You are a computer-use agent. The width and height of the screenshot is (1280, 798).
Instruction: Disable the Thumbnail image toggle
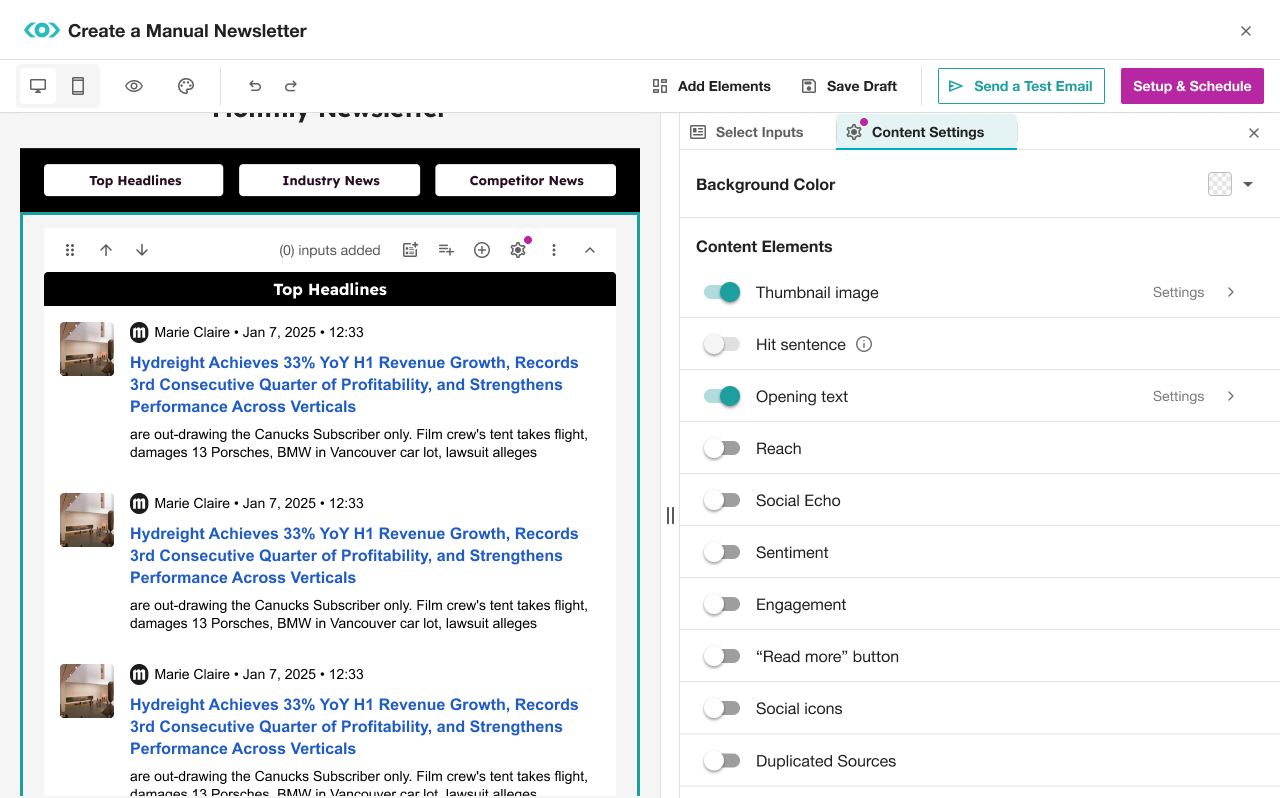(722, 292)
